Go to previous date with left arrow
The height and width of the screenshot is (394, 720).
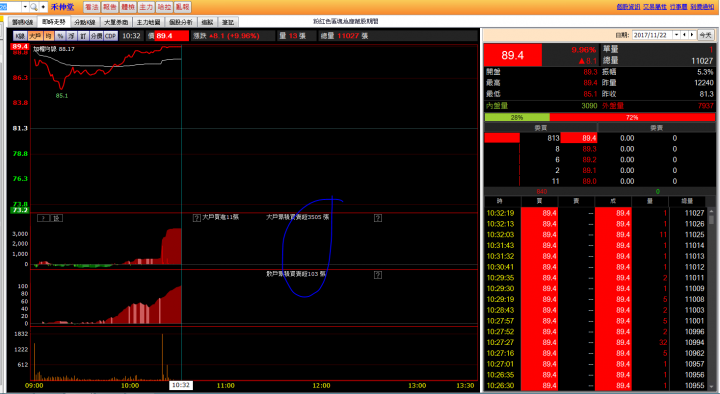tap(685, 35)
